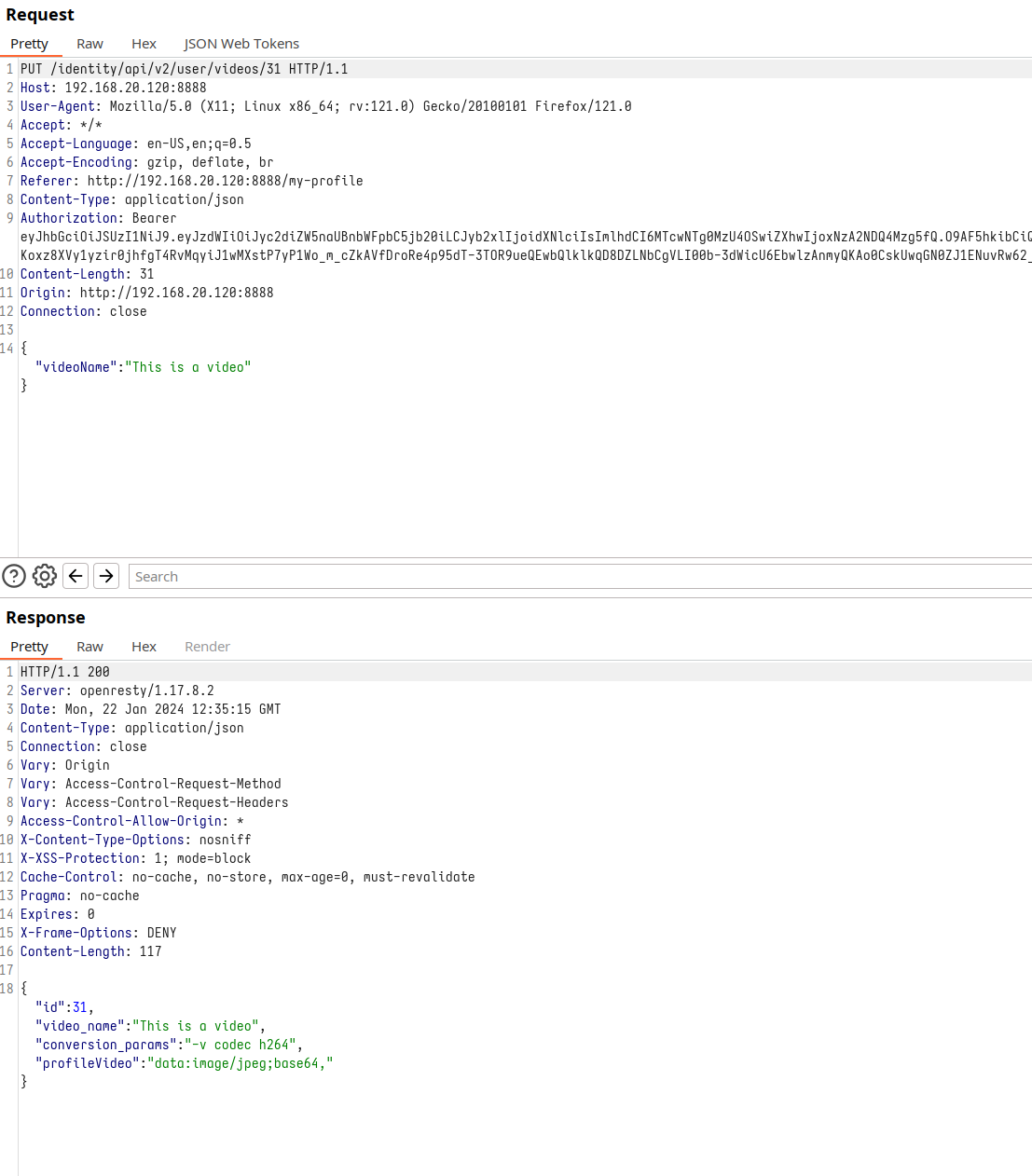Click the Referer my-profile URL
This screenshot has width=1032, height=1176.
[225, 181]
